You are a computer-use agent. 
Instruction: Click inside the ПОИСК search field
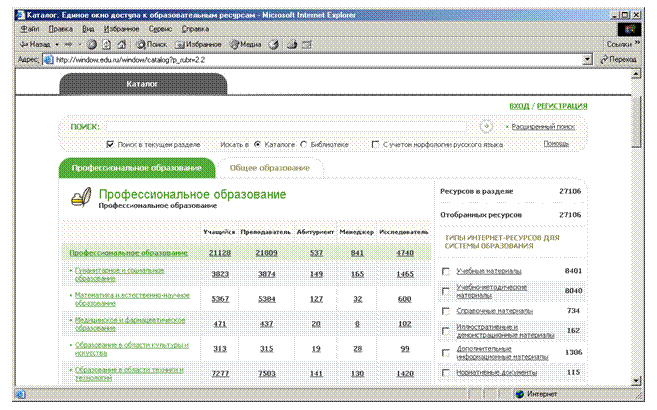point(286,126)
